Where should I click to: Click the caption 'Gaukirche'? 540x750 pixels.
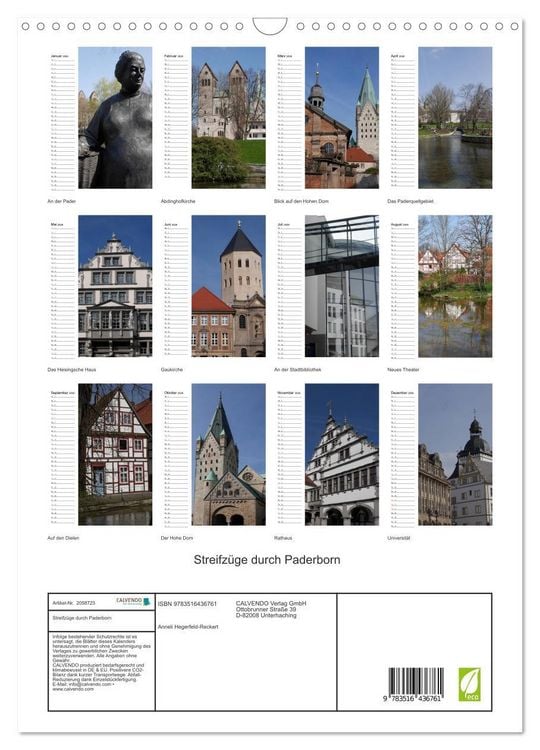pyautogui.click(x=172, y=370)
